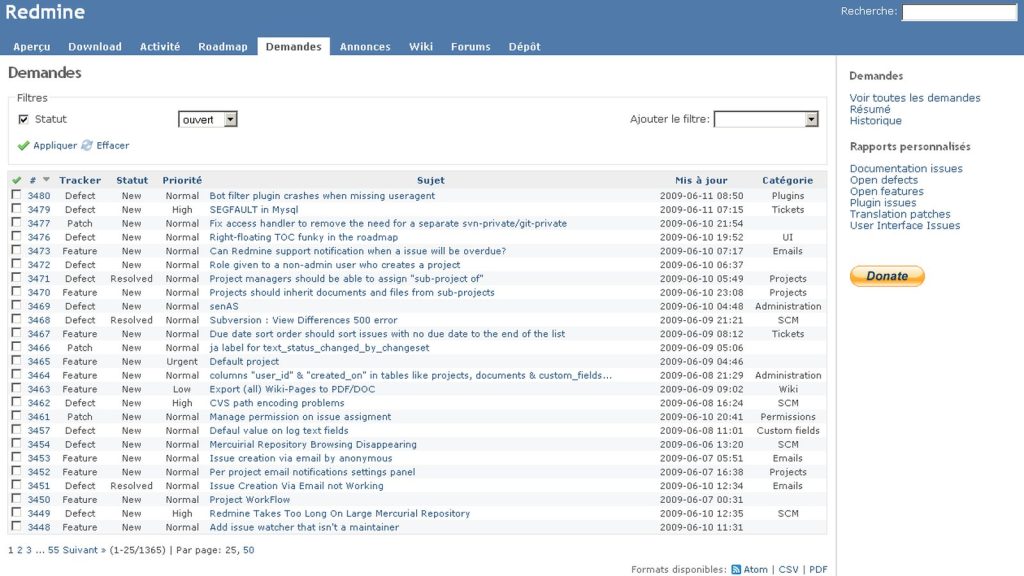1024x576 pixels.
Task: Open Voir toutes les demandes link
Action: (x=915, y=98)
